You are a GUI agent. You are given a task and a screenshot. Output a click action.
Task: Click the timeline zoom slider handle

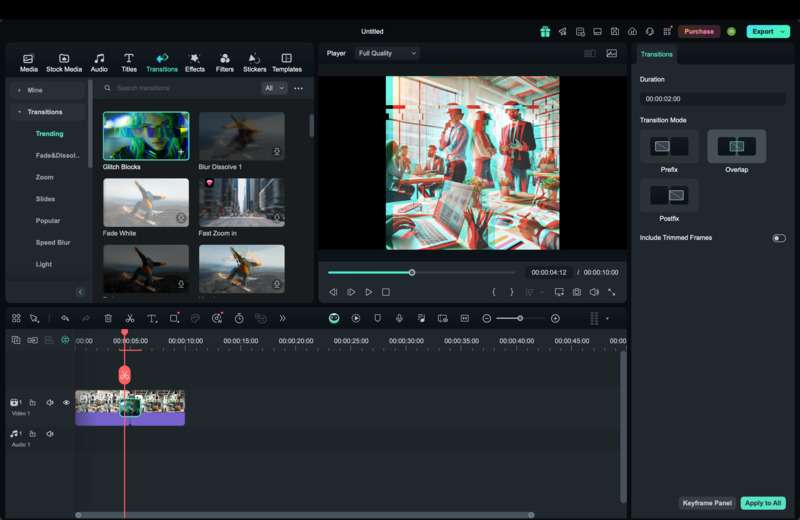click(520, 318)
